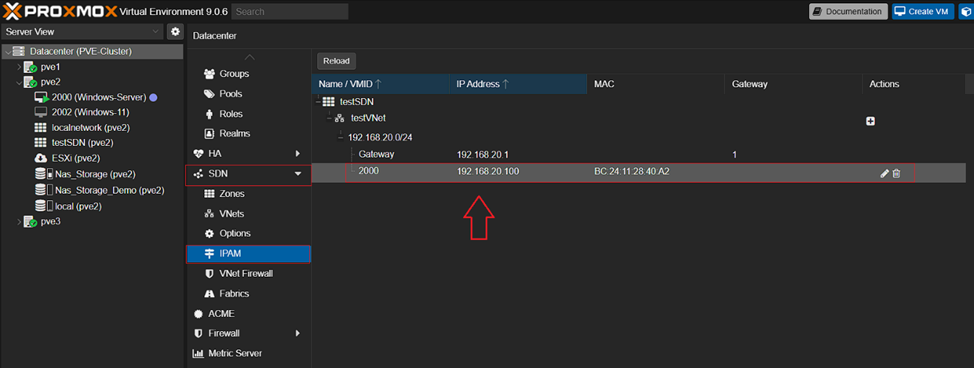Click the Datacenter breadcrumb title
Screen dimensions: 974x368
215,36
